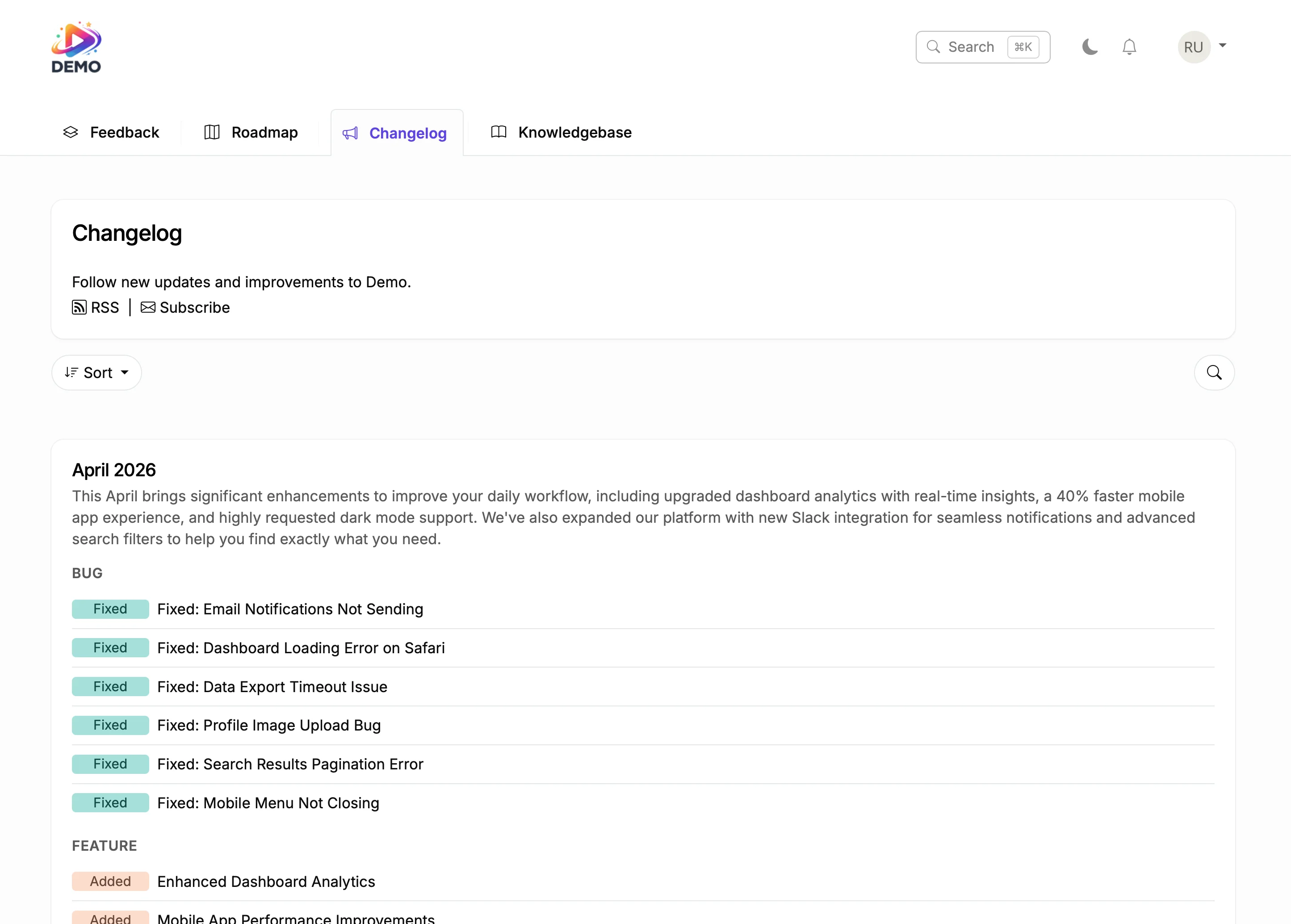Viewport: 1291px width, 924px height.
Task: Click the Fixed badge on Profile Image Upload Bug
Action: [110, 725]
